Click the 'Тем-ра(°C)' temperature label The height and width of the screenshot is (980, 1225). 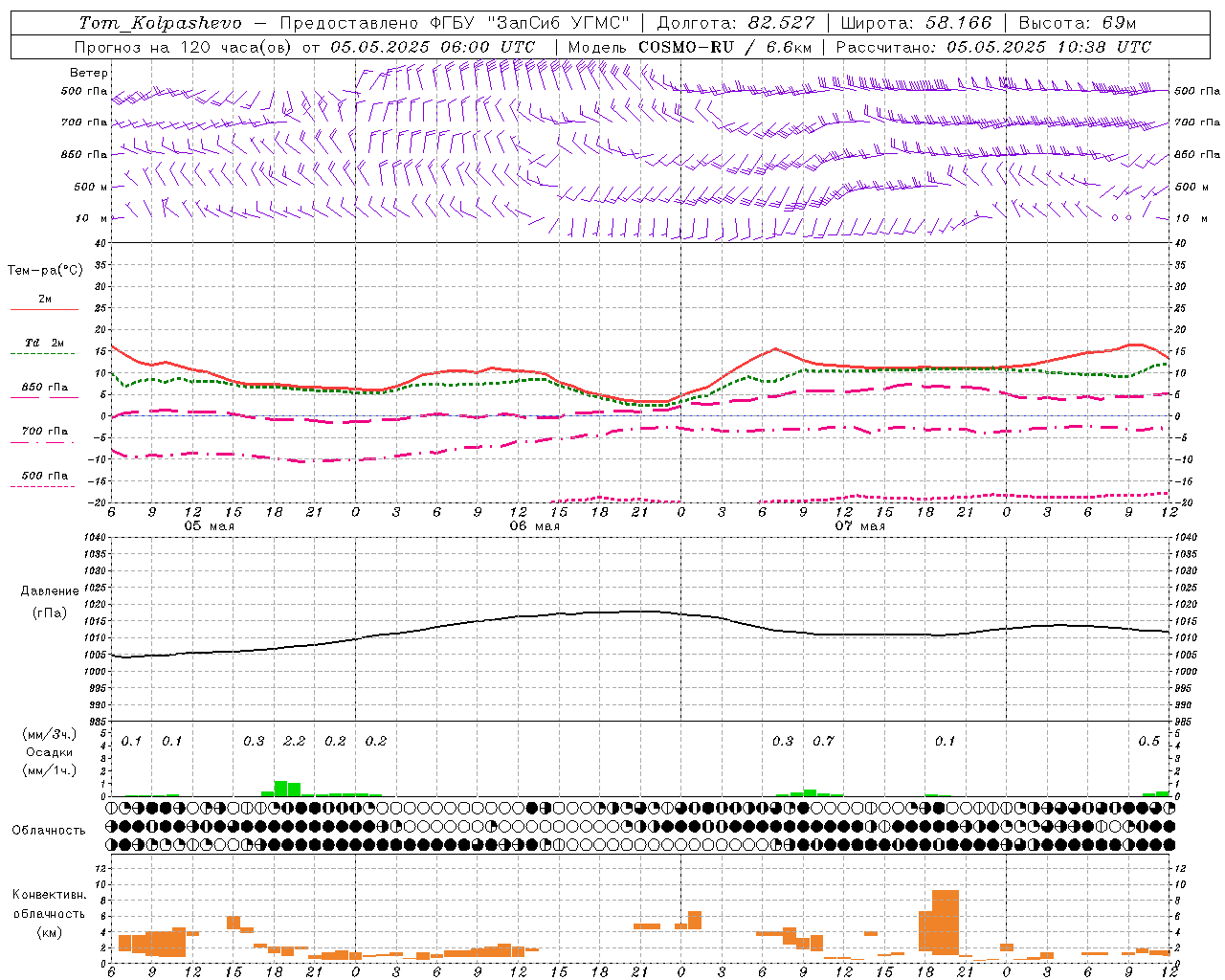(45, 271)
